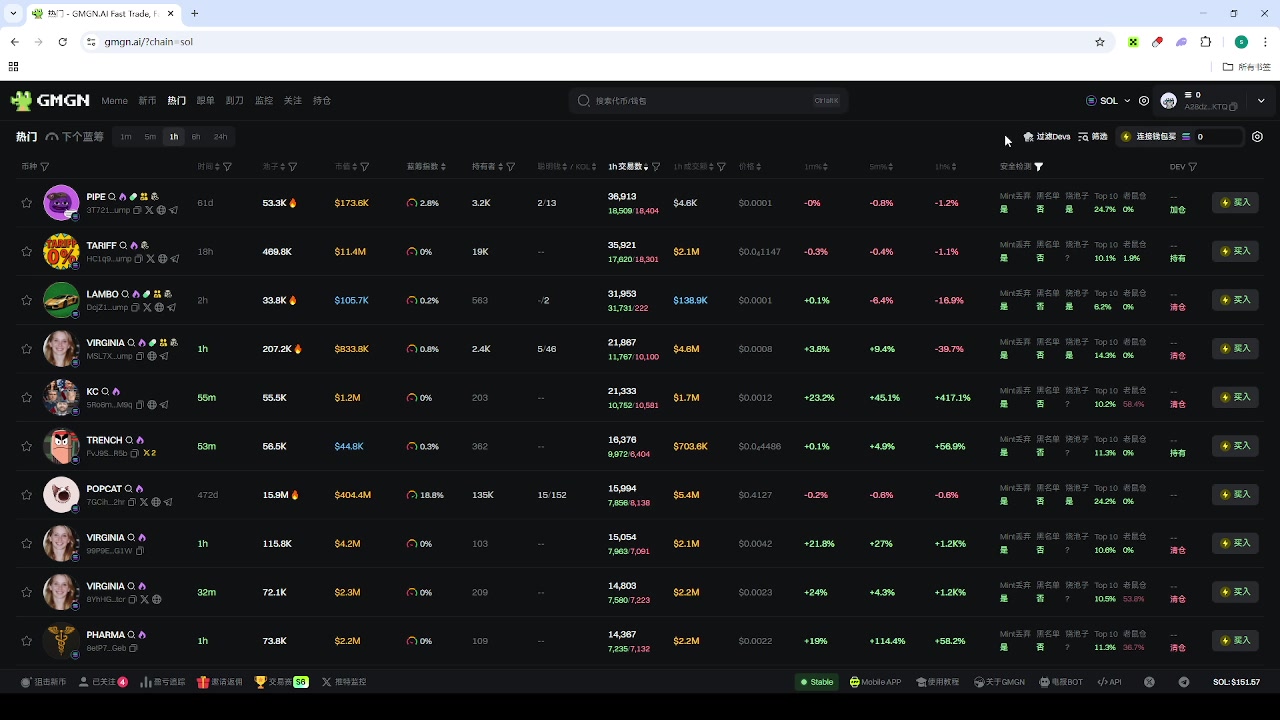Click 买入 button for PIPE

(x=1235, y=203)
